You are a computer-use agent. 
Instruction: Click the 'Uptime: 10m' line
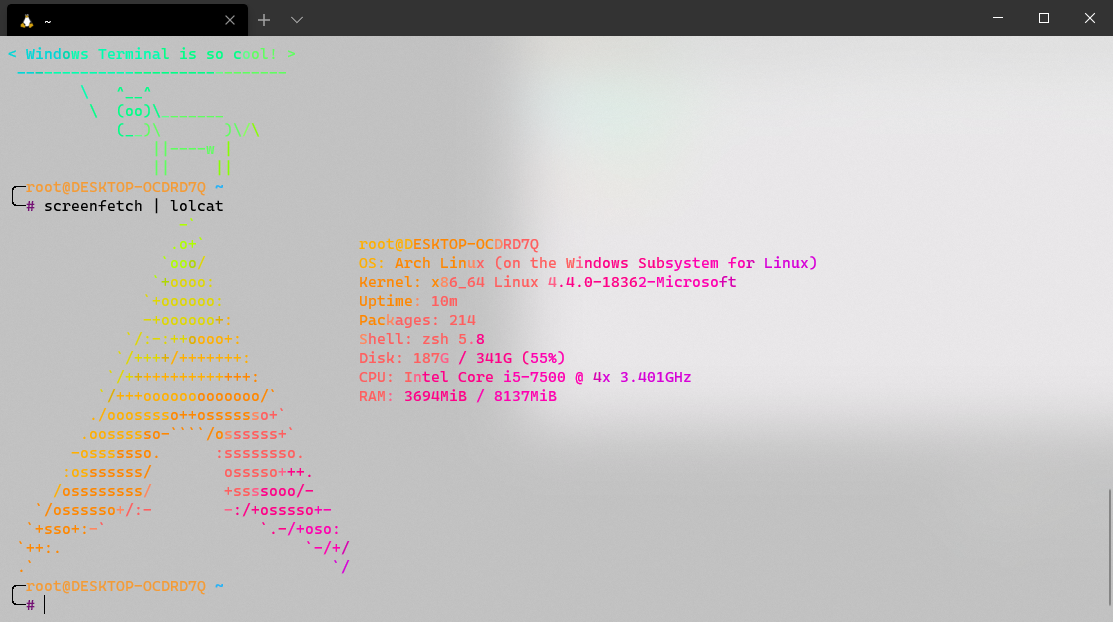[x=408, y=301]
